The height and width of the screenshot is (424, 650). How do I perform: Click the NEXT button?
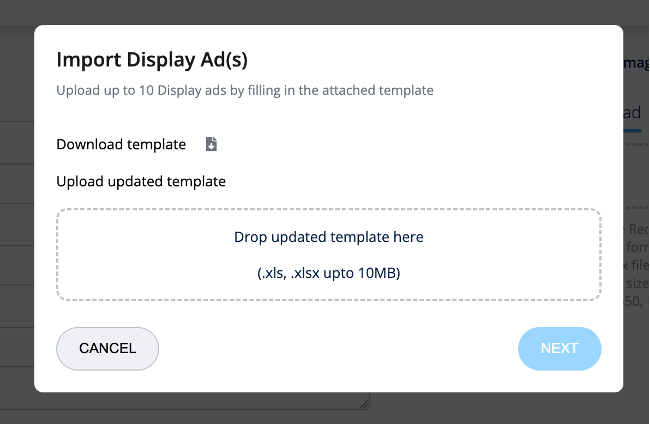(x=559, y=348)
